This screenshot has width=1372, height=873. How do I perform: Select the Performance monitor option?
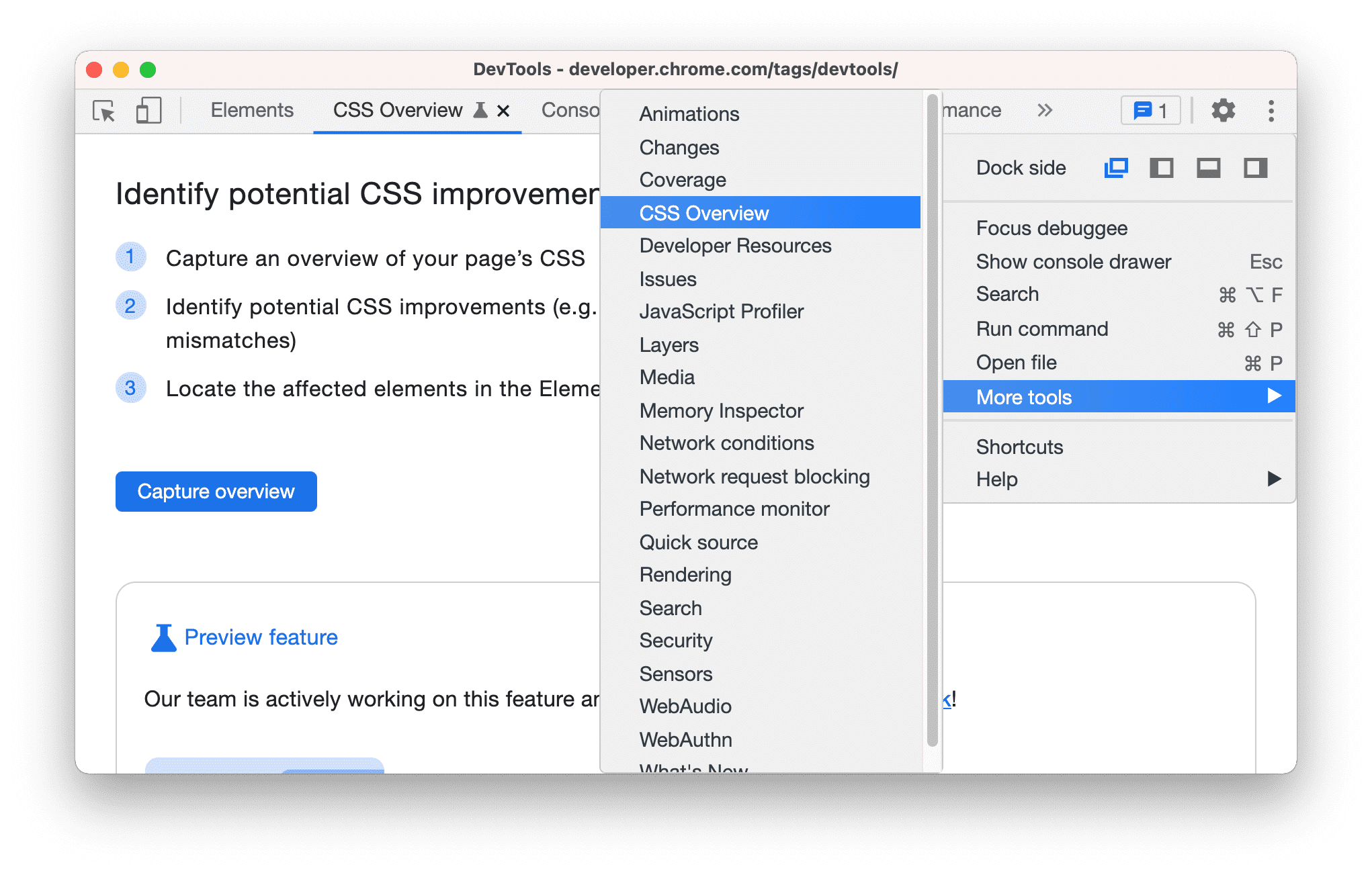(735, 509)
